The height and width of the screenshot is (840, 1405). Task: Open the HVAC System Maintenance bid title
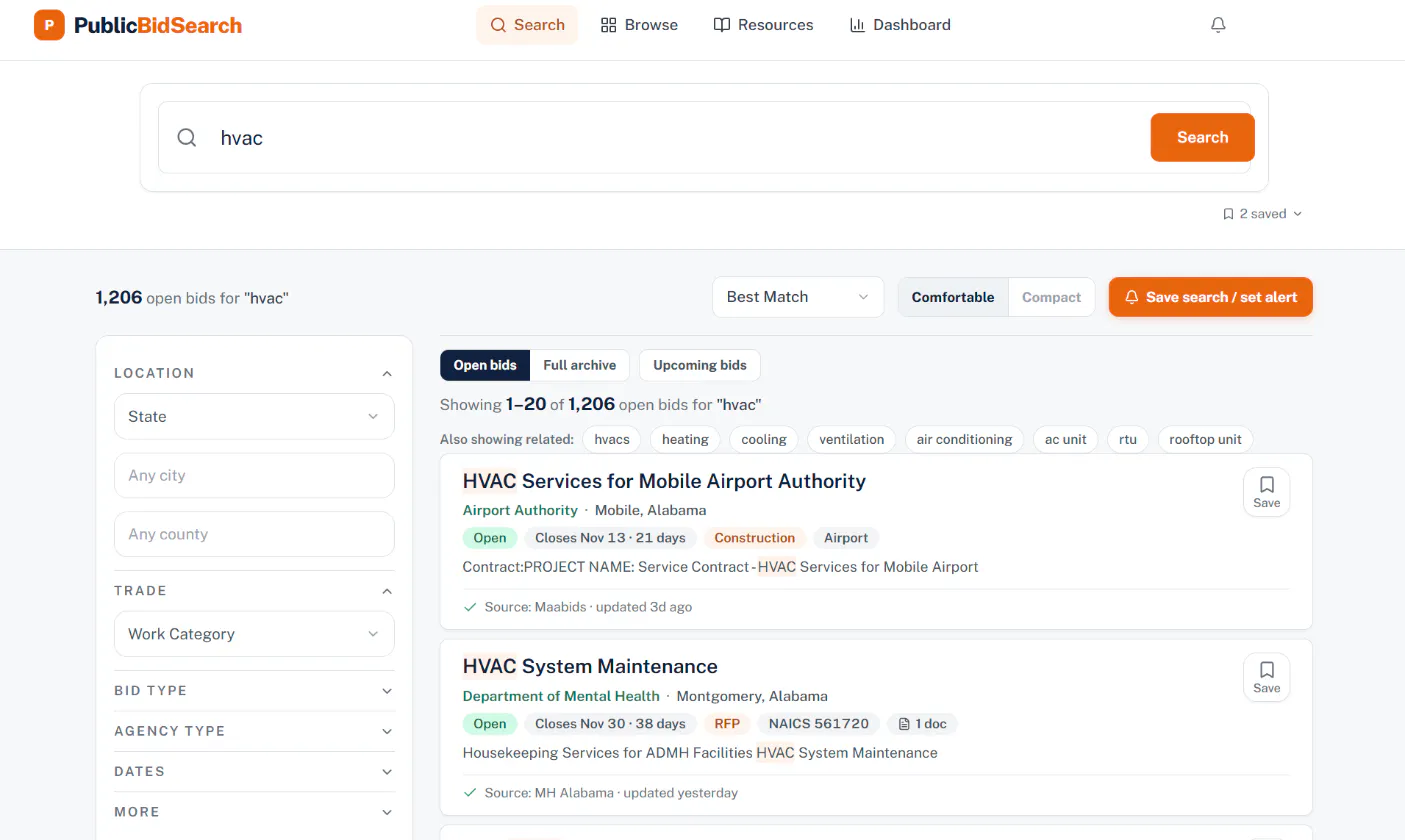(590, 667)
